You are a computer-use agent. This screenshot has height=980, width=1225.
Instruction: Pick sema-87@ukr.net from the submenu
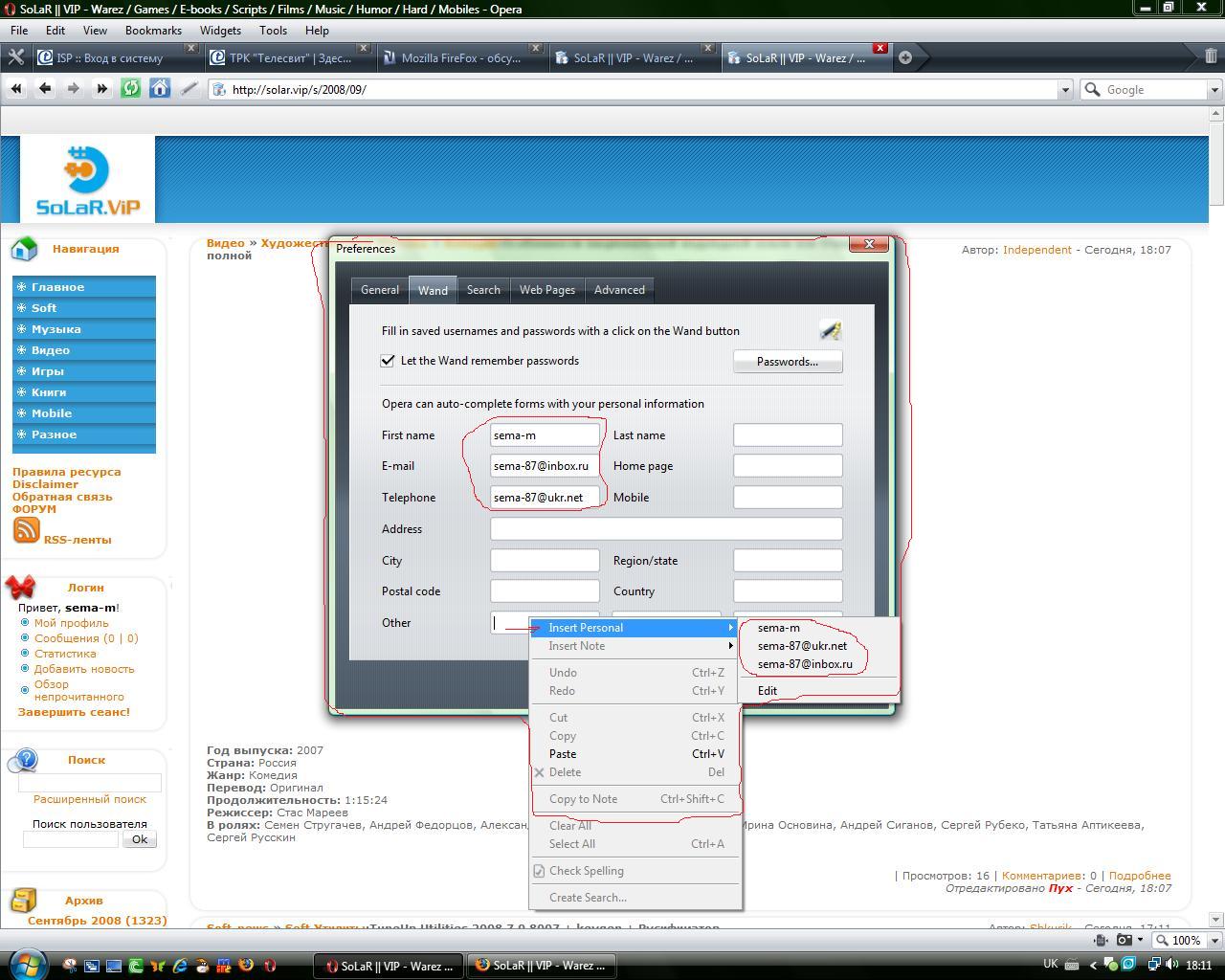(x=802, y=646)
